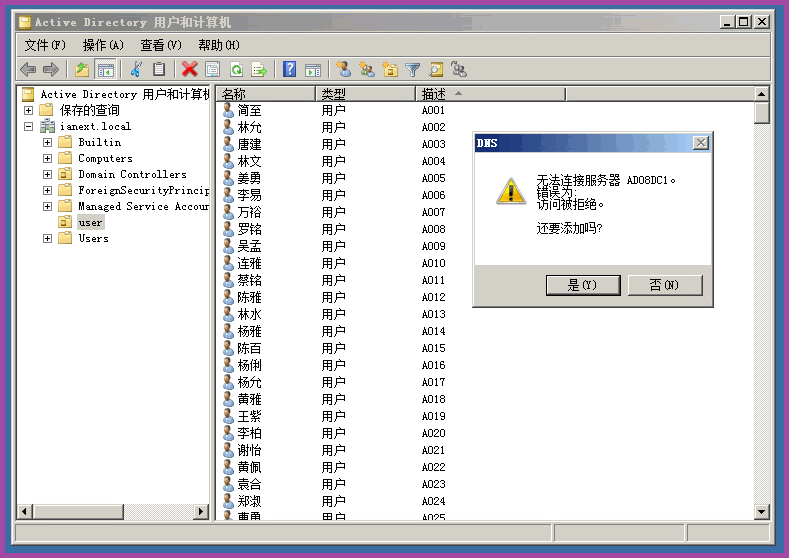The width and height of the screenshot is (789, 558).
Task: Click the add to group icon
Action: point(459,69)
